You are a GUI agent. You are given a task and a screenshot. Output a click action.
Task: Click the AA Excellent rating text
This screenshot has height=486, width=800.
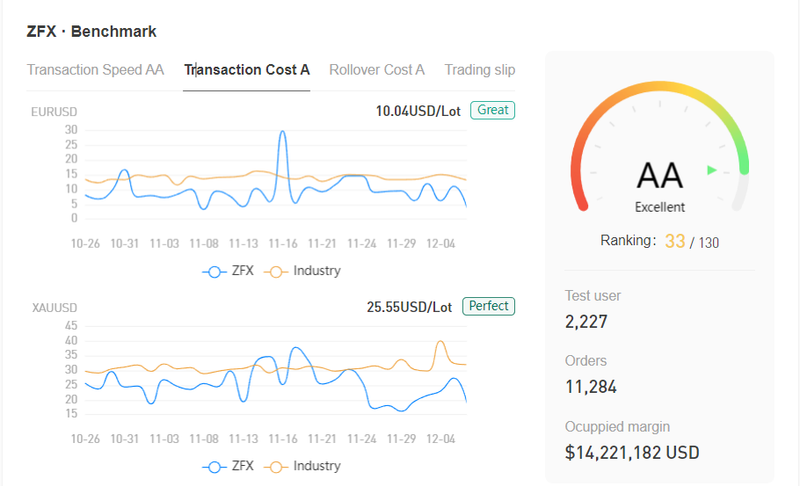[660, 186]
